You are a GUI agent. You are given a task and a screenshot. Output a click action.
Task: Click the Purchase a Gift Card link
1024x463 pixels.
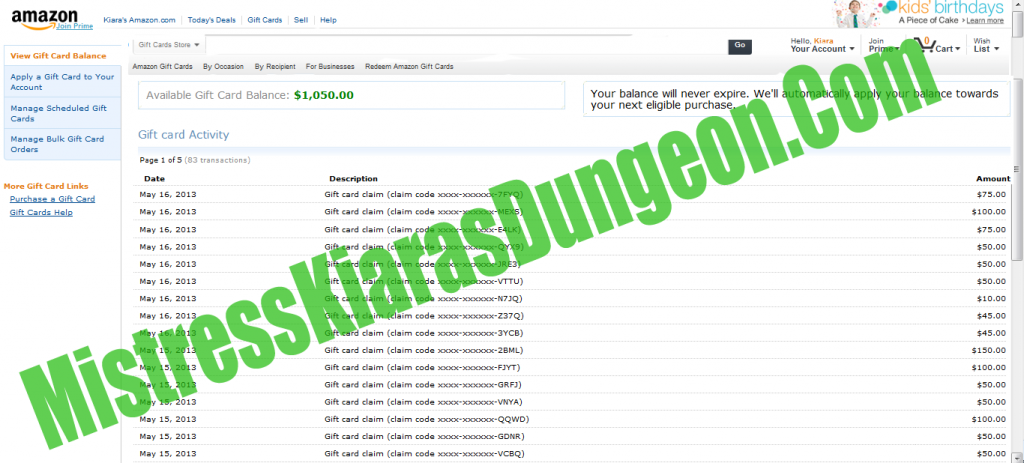click(x=52, y=199)
